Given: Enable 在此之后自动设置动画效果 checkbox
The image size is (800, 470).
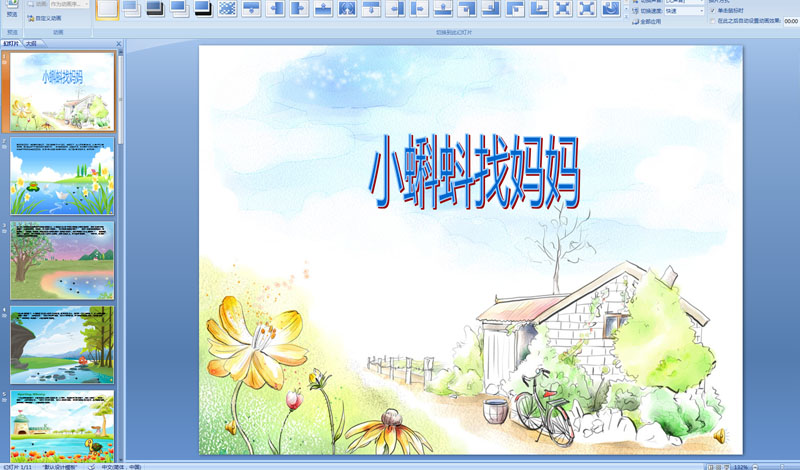Looking at the screenshot, I should [x=713, y=21].
